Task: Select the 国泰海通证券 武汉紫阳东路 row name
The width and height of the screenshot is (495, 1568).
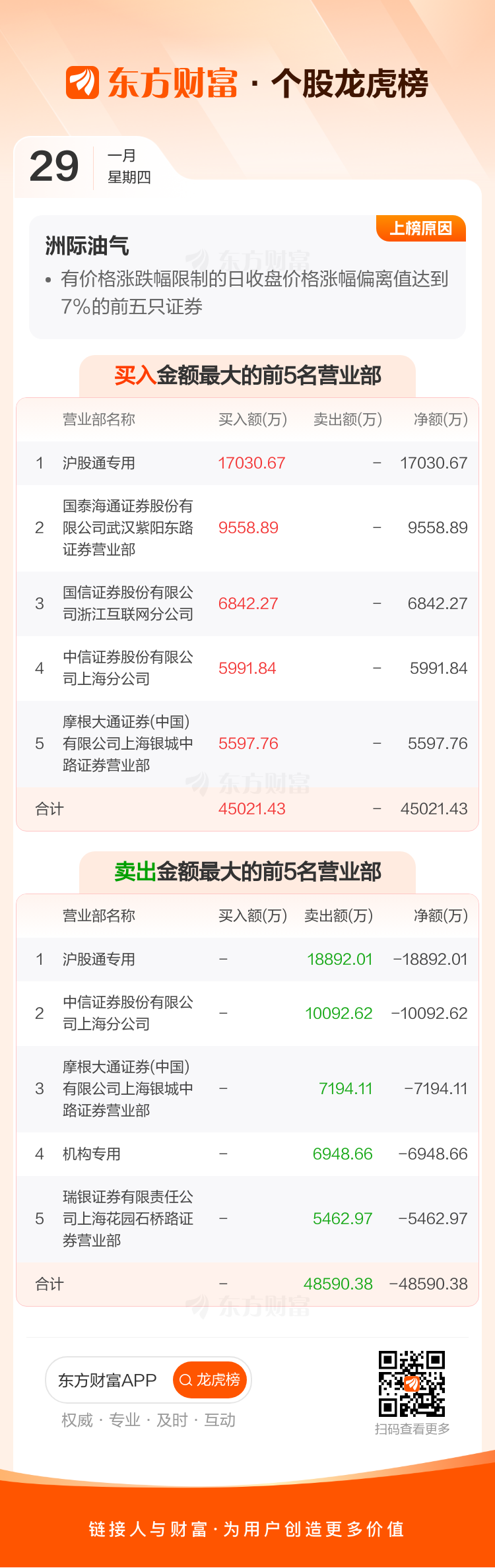Action: (x=128, y=528)
